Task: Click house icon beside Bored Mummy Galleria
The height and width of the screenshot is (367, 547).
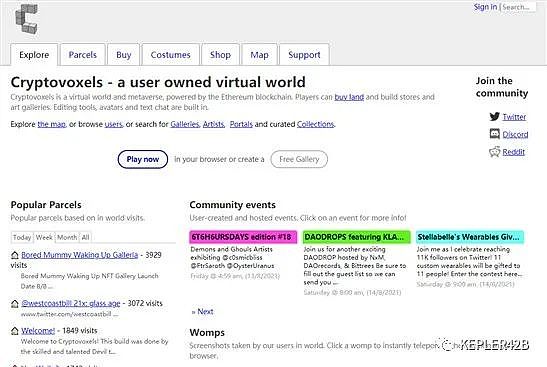Action: [x=15, y=255]
